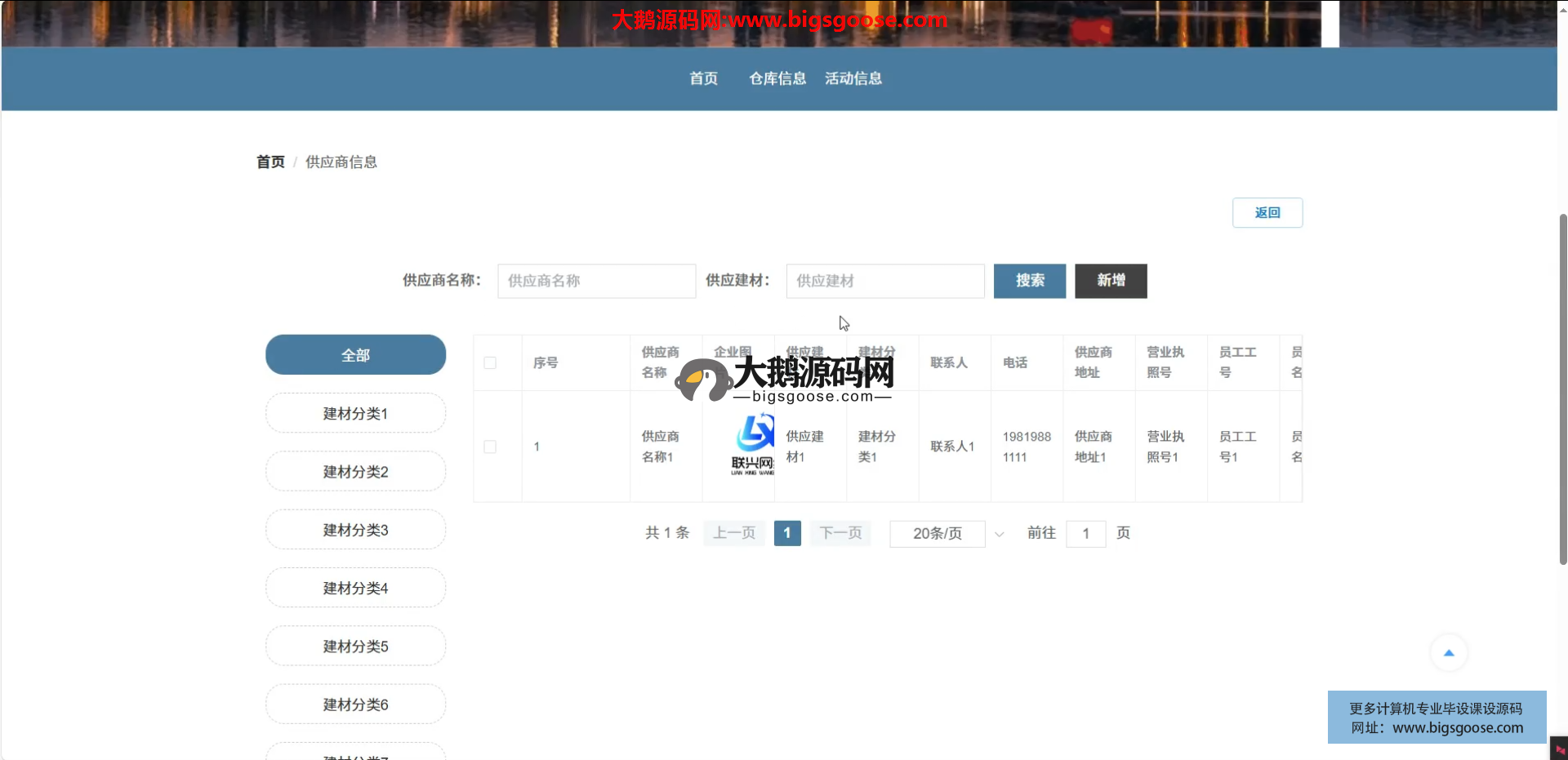Viewport: 1568px width, 760px height.
Task: Select the 全部 category filter
Action: [355, 355]
